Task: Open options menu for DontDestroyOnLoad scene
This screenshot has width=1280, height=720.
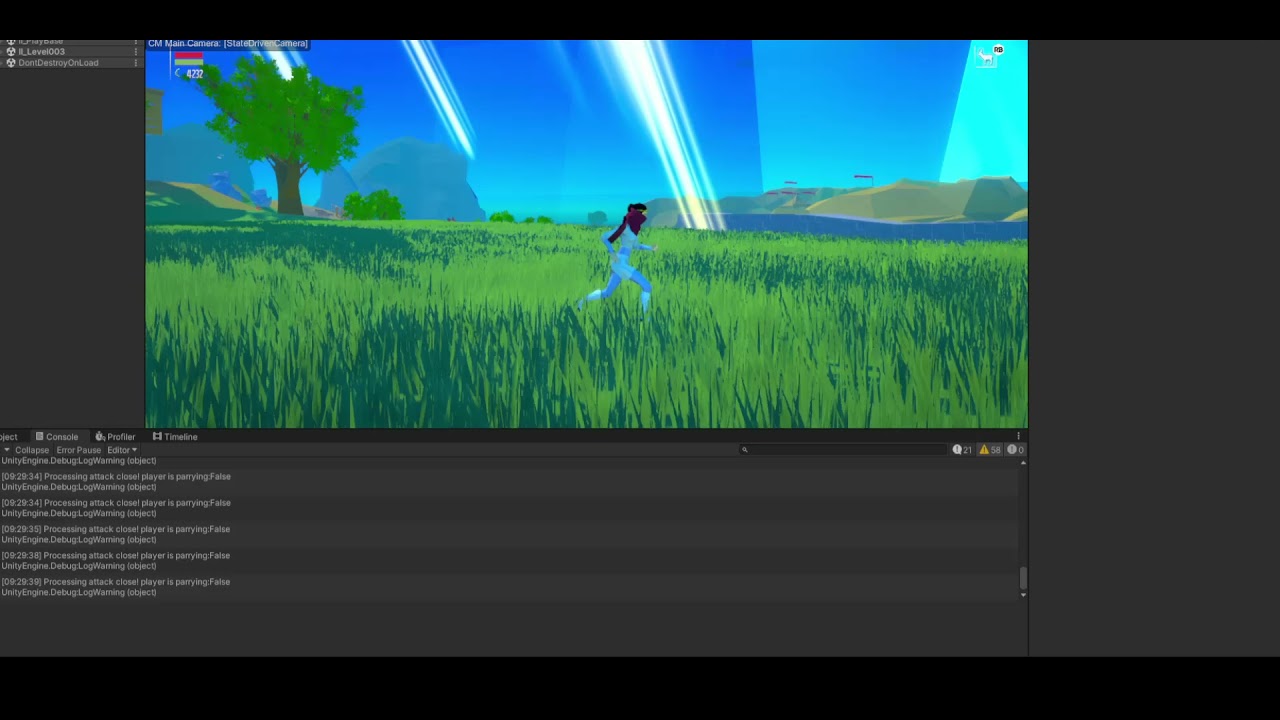Action: [x=136, y=63]
